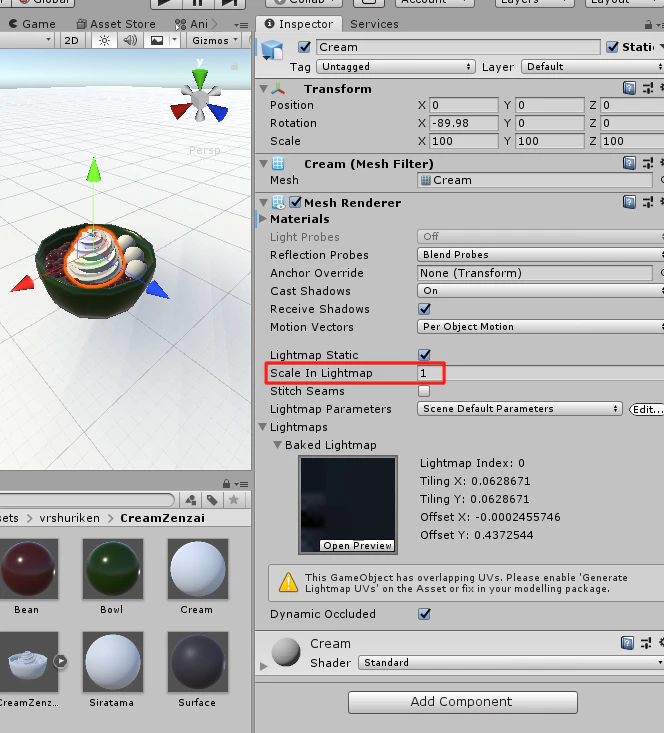Click Open Preview on the lightmap
Image resolution: width=664 pixels, height=733 pixels.
[357, 546]
